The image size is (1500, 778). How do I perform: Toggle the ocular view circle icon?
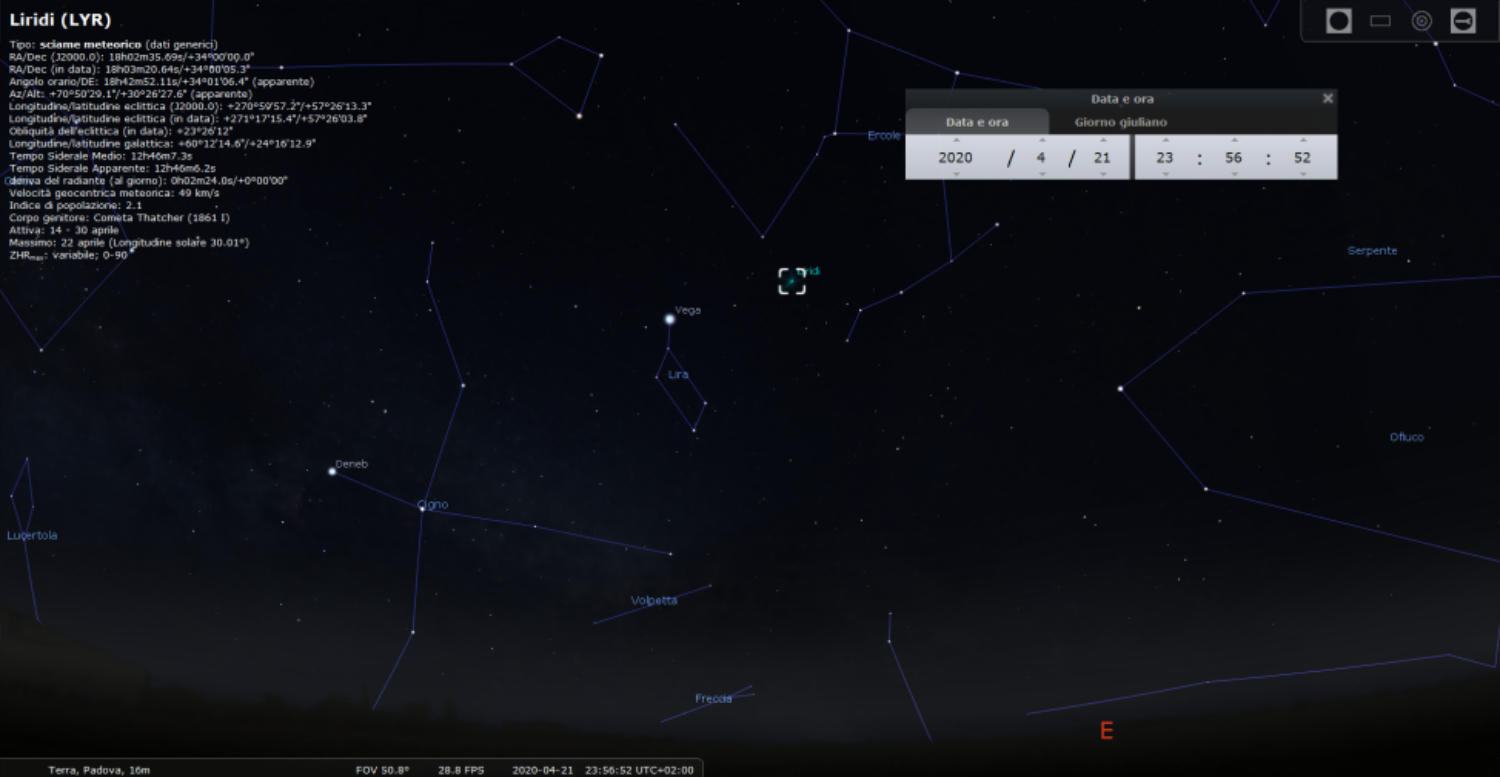click(1338, 21)
